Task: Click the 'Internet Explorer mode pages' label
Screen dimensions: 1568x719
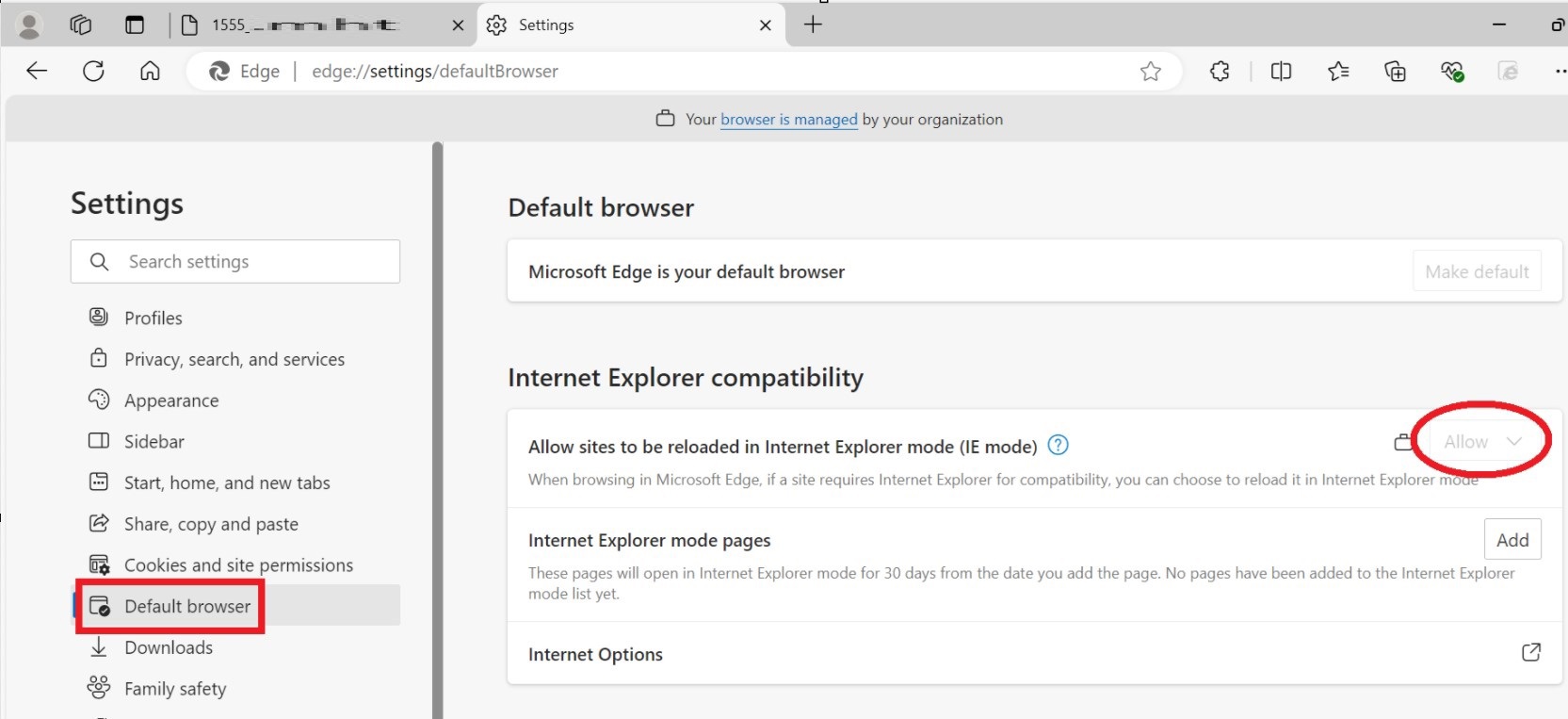Action: tap(650, 540)
